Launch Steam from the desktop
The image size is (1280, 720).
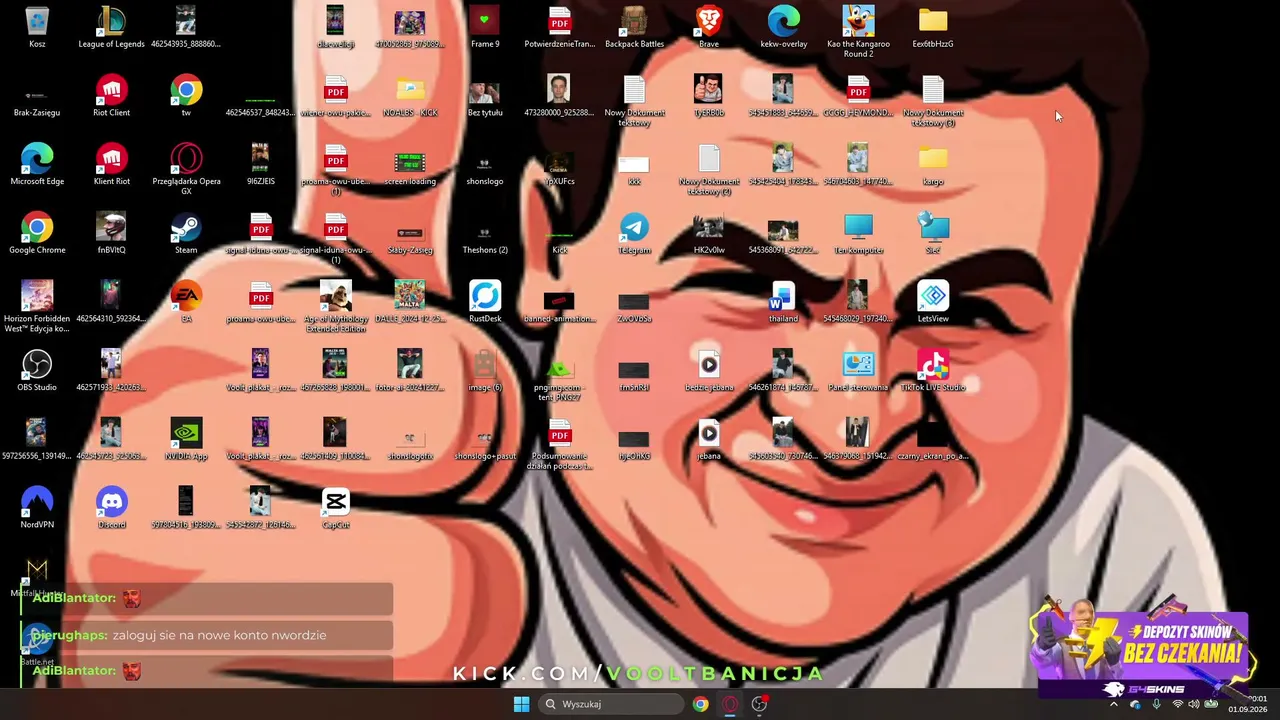click(186, 235)
